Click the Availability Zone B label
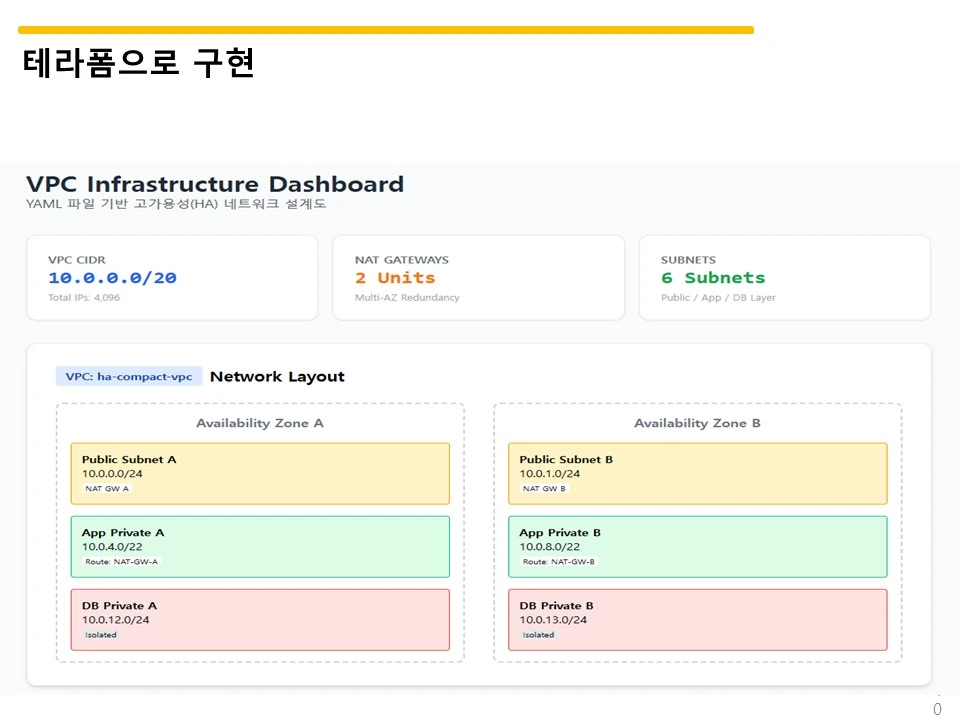Screen dimensions: 960x720 point(697,423)
